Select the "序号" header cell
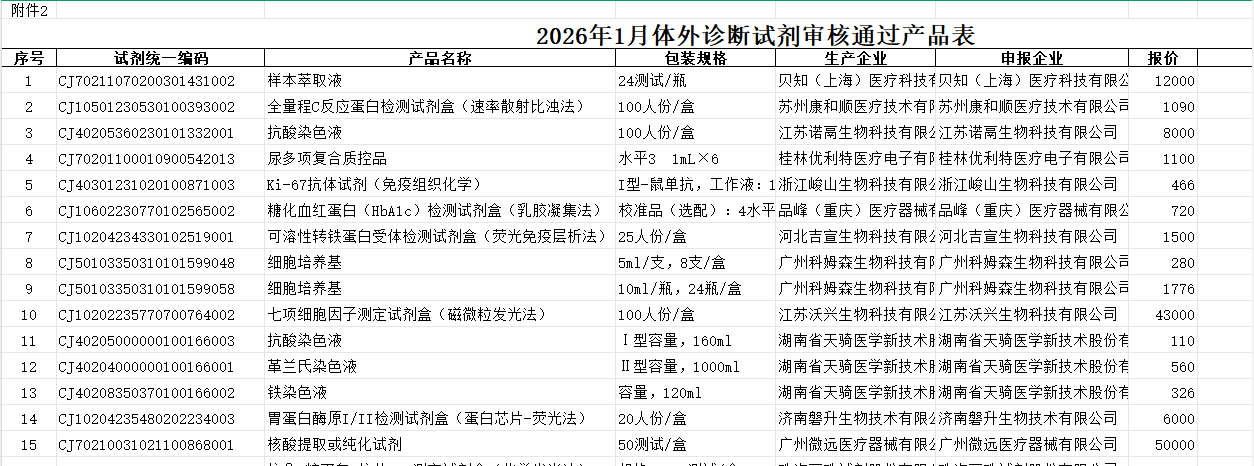Image resolution: width=1254 pixels, height=466 pixels. click(x=28, y=58)
